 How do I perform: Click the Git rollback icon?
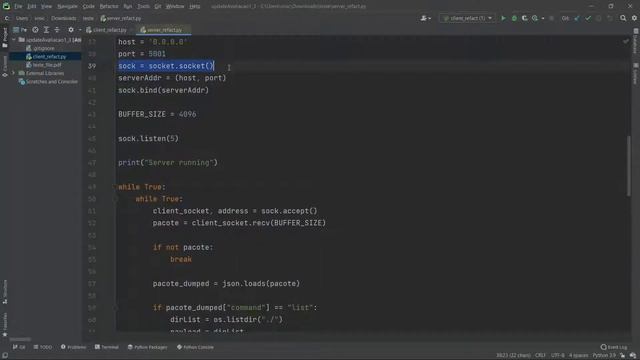[x=610, y=18]
